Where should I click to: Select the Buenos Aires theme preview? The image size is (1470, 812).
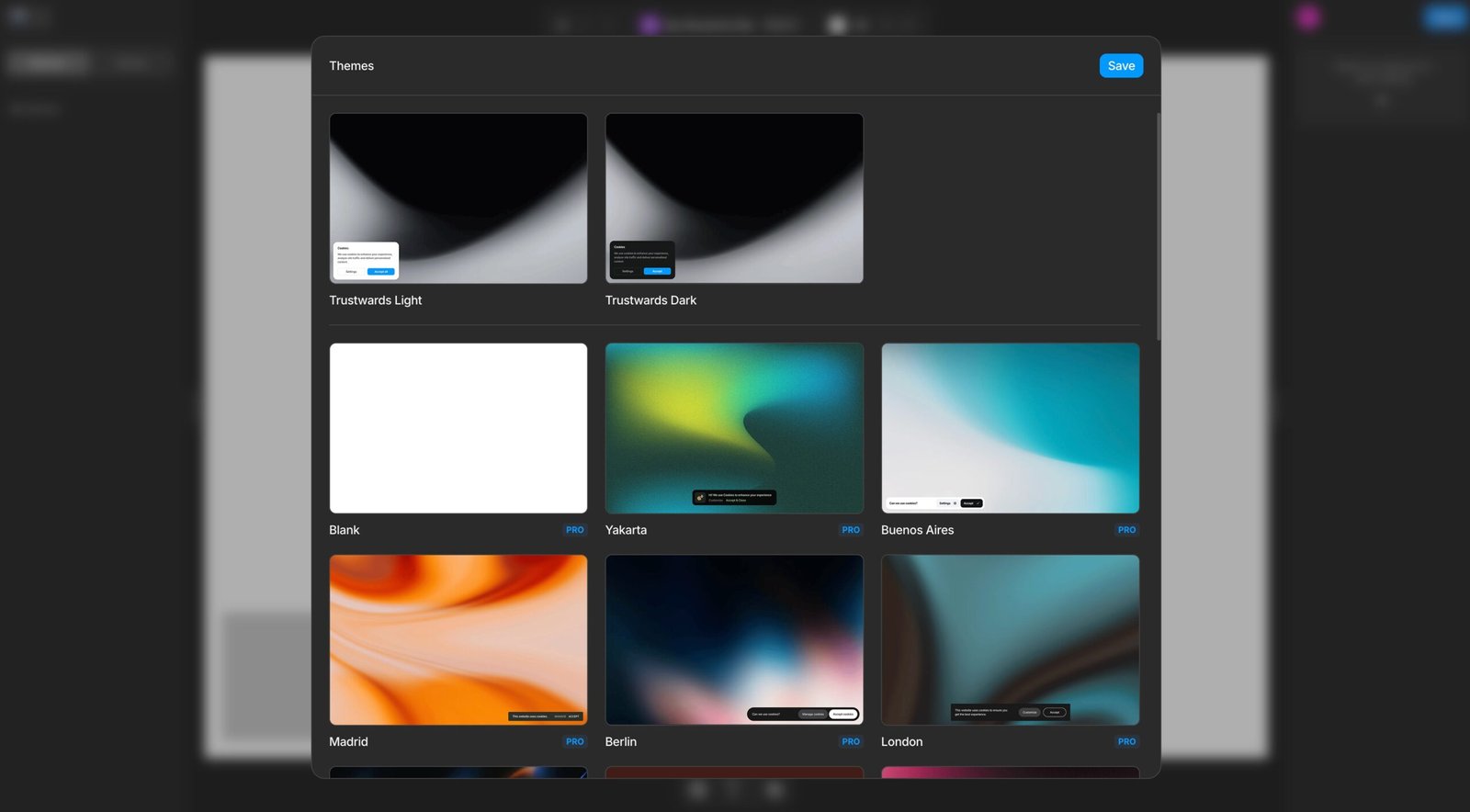[x=1010, y=428]
